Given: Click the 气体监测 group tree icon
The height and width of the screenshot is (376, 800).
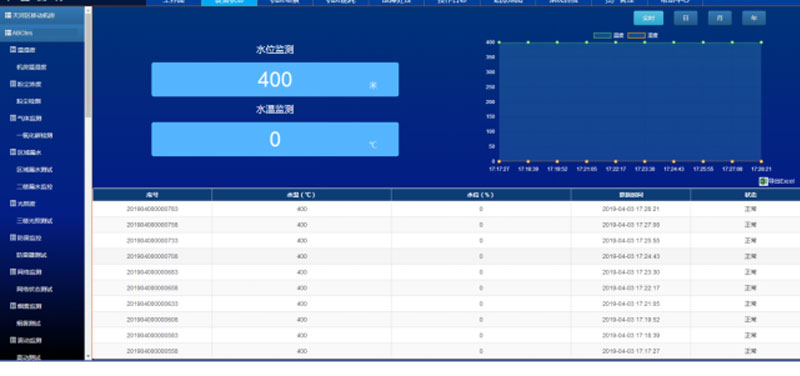Looking at the screenshot, I should click(x=13, y=118).
